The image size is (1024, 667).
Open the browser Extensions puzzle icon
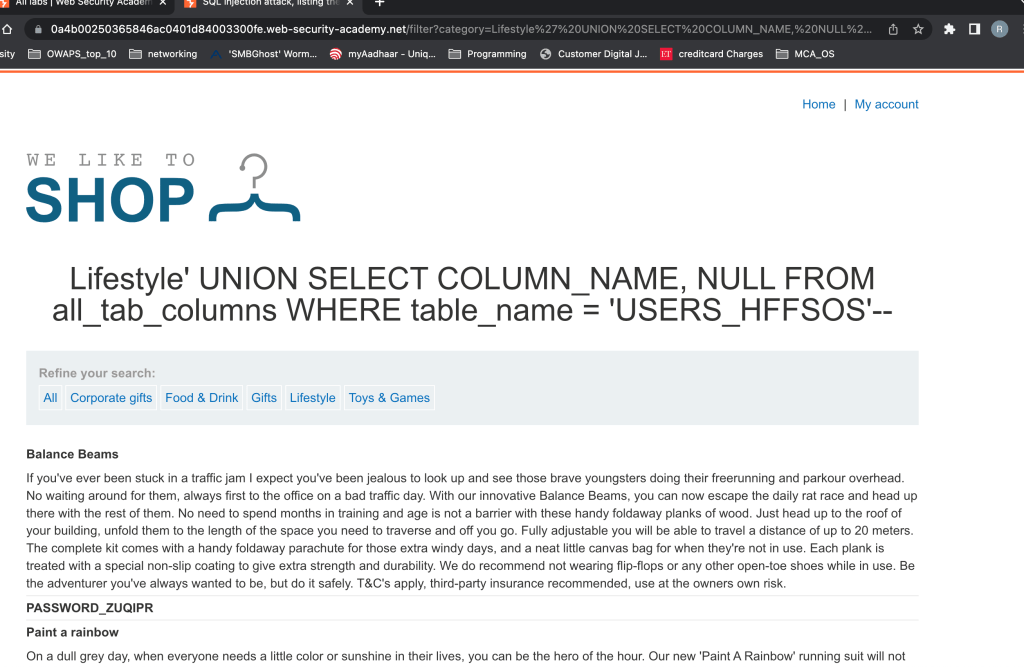tap(950, 29)
